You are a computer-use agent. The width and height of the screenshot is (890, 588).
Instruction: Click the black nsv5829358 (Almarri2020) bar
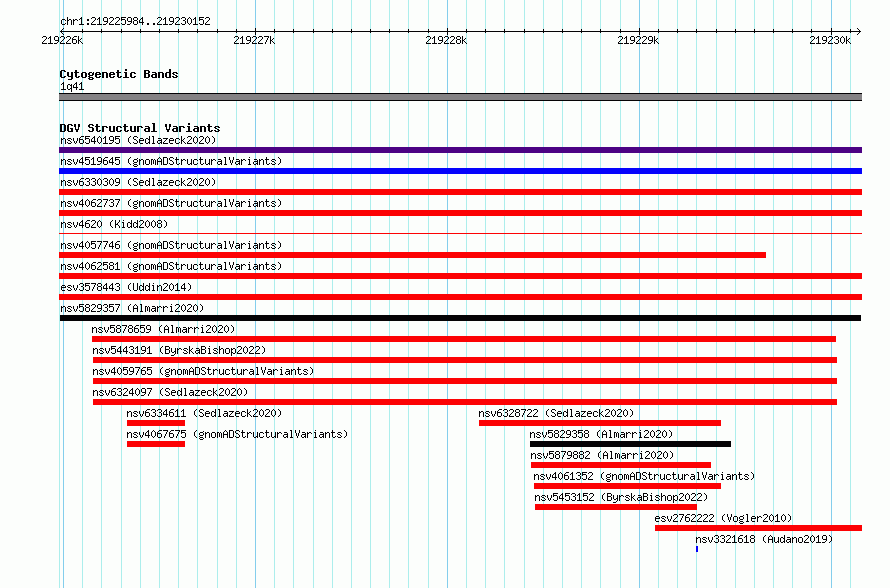click(x=631, y=444)
